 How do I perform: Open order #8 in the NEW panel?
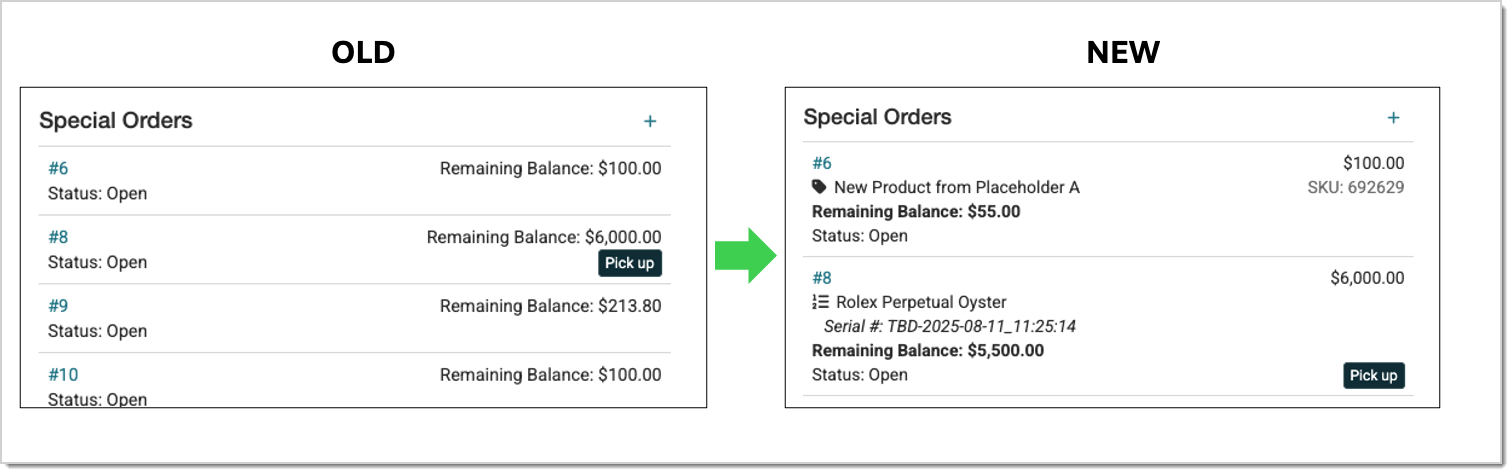click(x=822, y=278)
